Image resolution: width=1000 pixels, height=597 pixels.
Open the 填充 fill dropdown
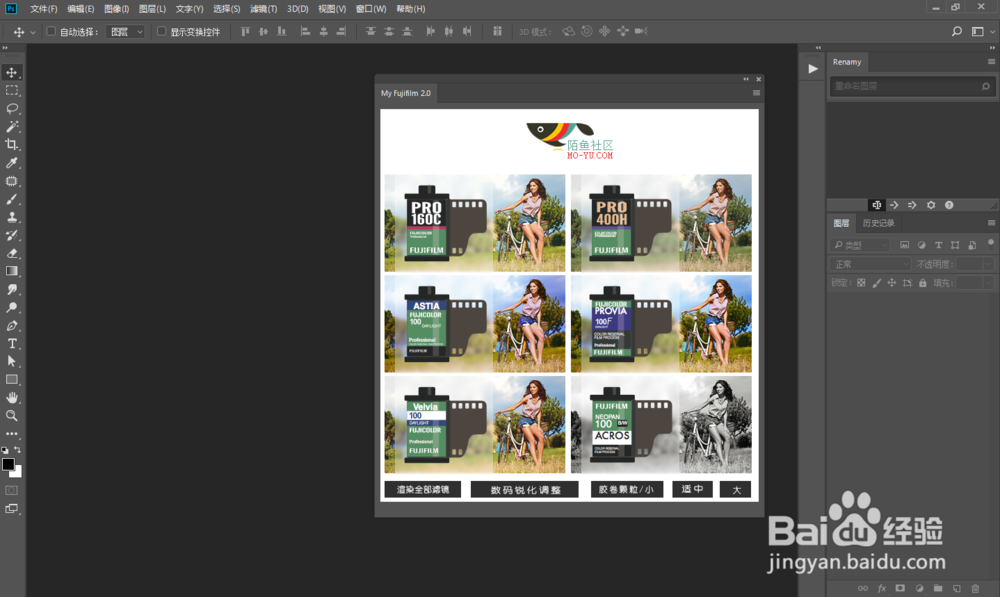[x=989, y=283]
